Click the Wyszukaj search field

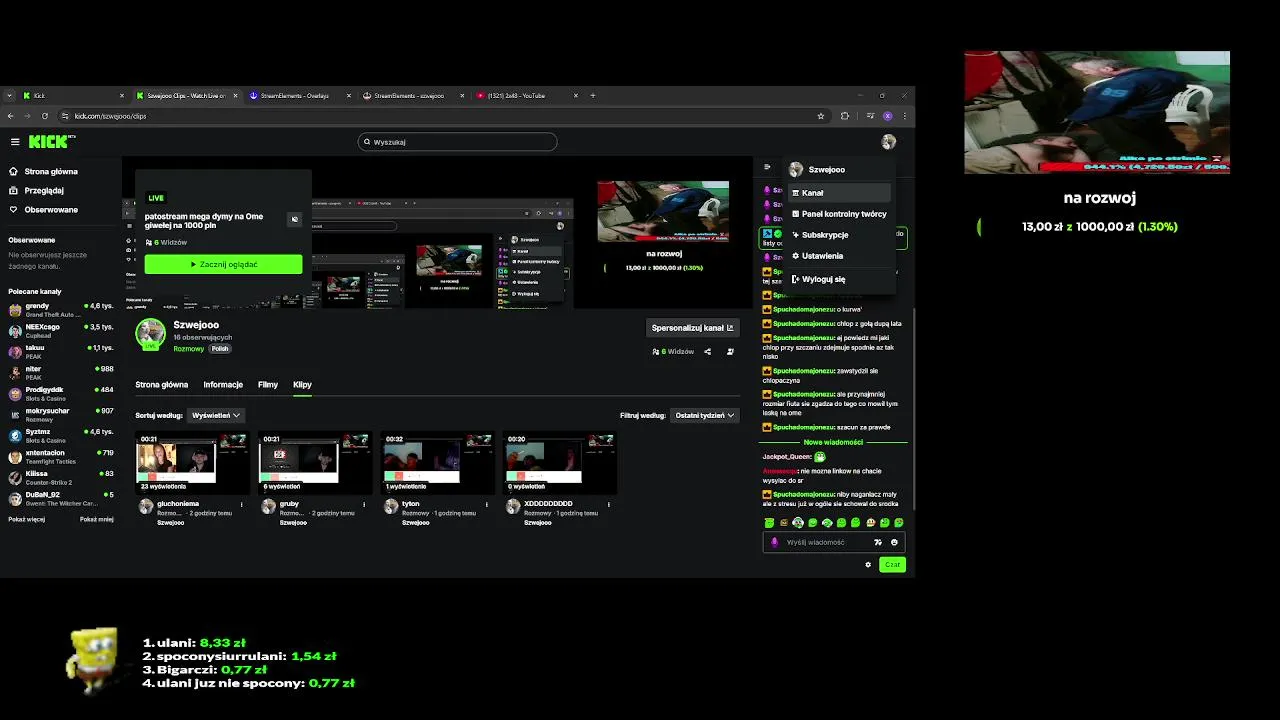click(457, 142)
